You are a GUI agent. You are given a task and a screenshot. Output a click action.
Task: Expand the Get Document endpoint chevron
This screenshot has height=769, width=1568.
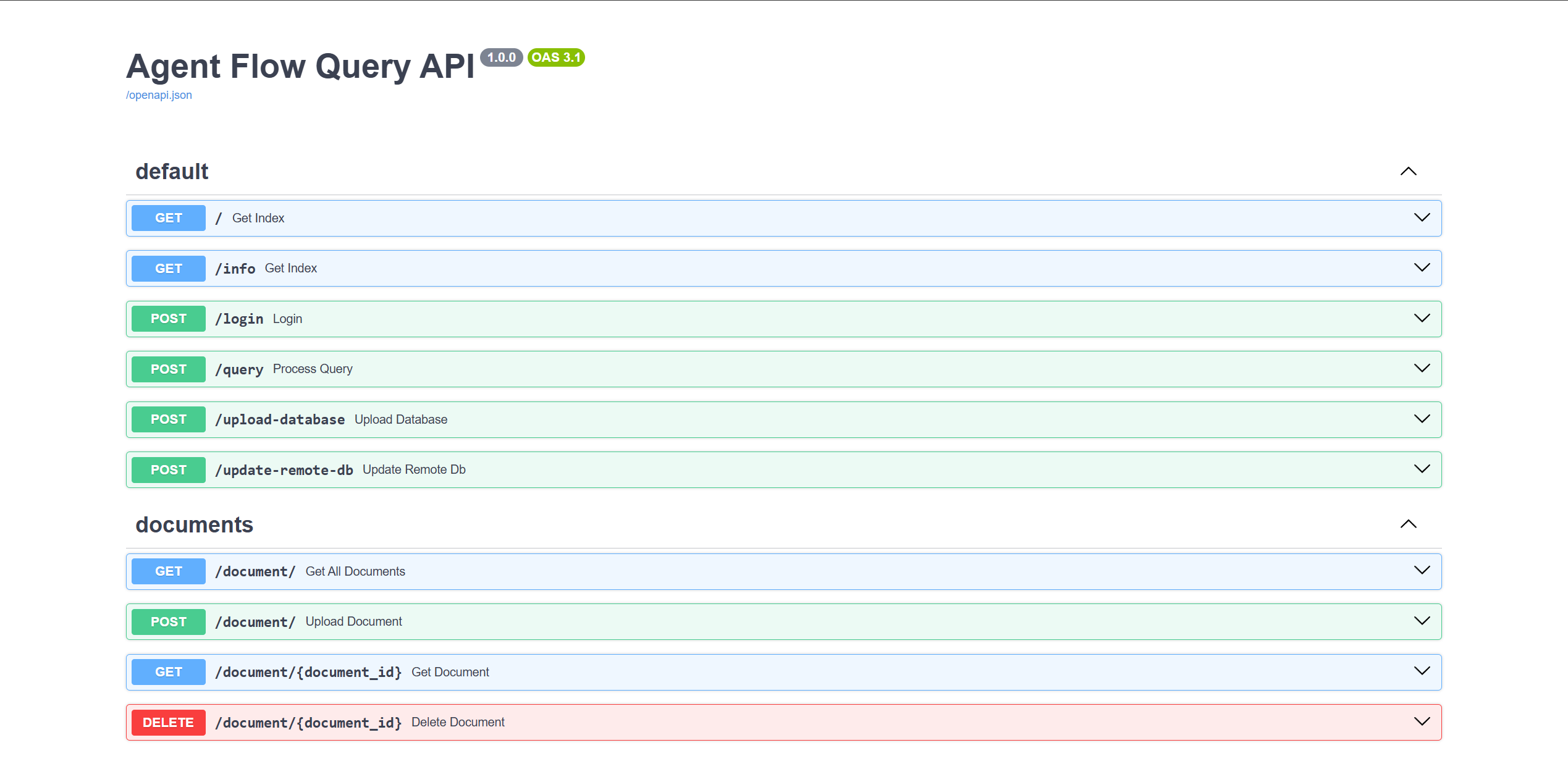point(1422,671)
